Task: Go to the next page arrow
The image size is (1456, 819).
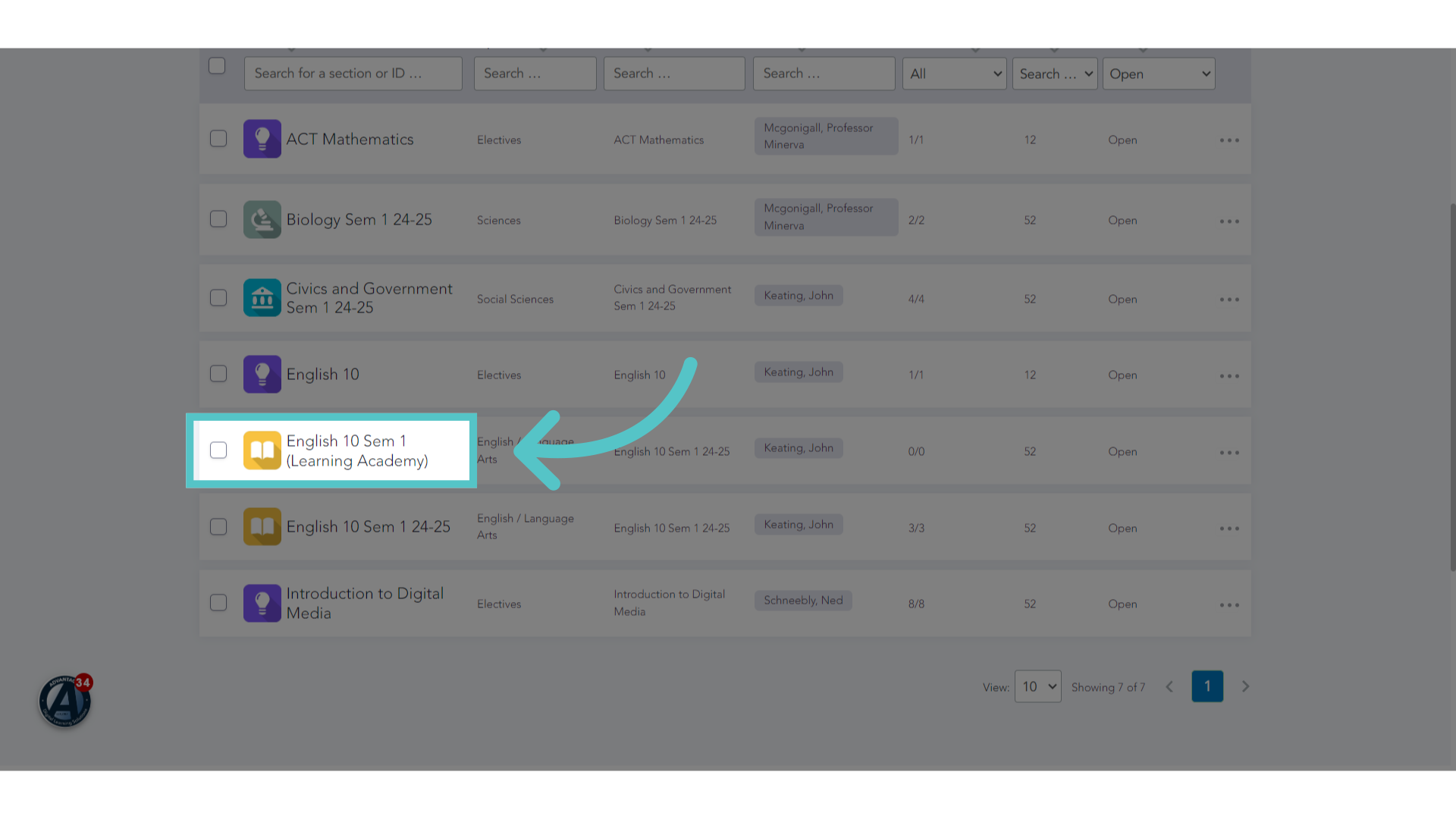Action: click(1245, 686)
